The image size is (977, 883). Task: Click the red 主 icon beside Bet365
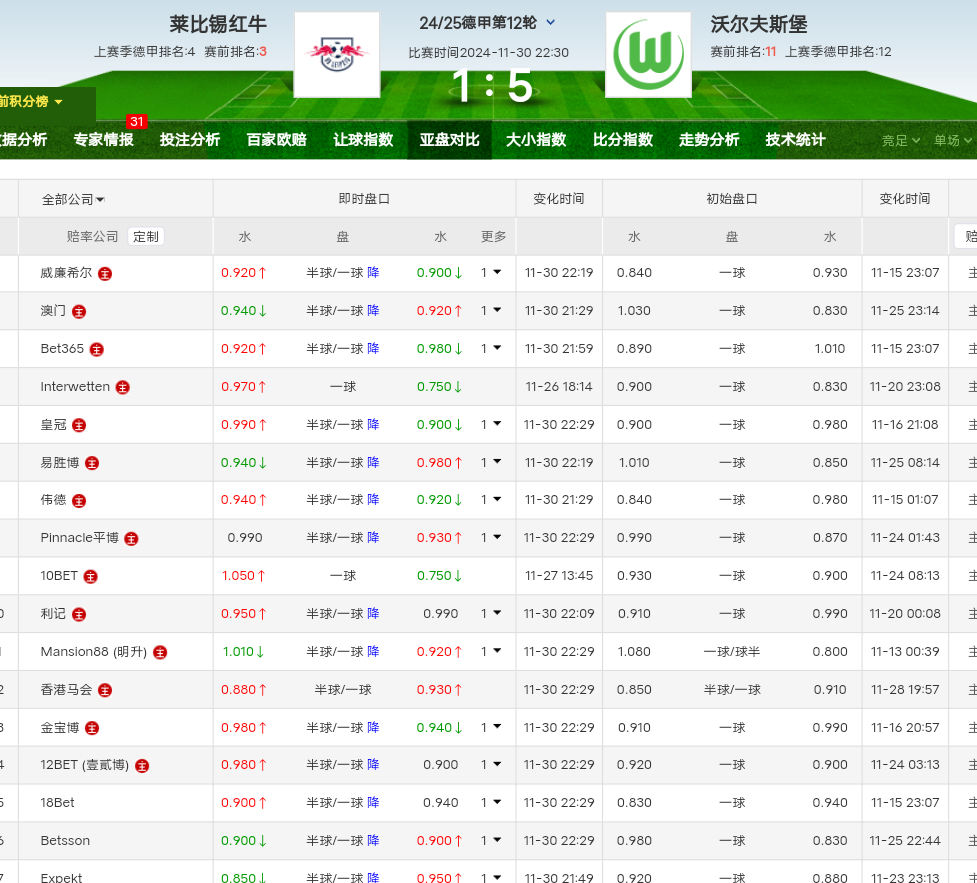click(x=97, y=349)
